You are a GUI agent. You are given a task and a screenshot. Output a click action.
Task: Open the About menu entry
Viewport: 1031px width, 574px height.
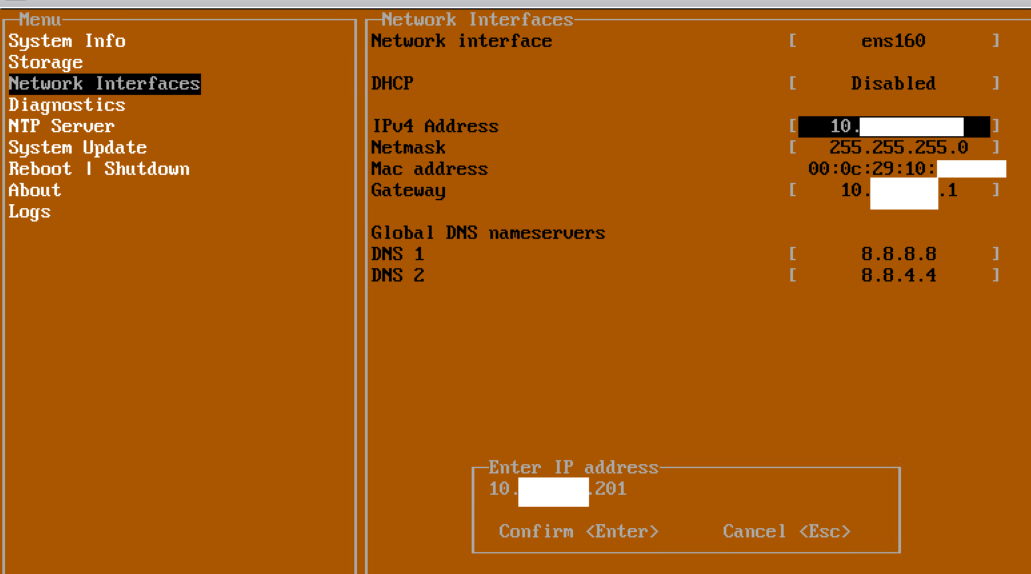(x=35, y=190)
